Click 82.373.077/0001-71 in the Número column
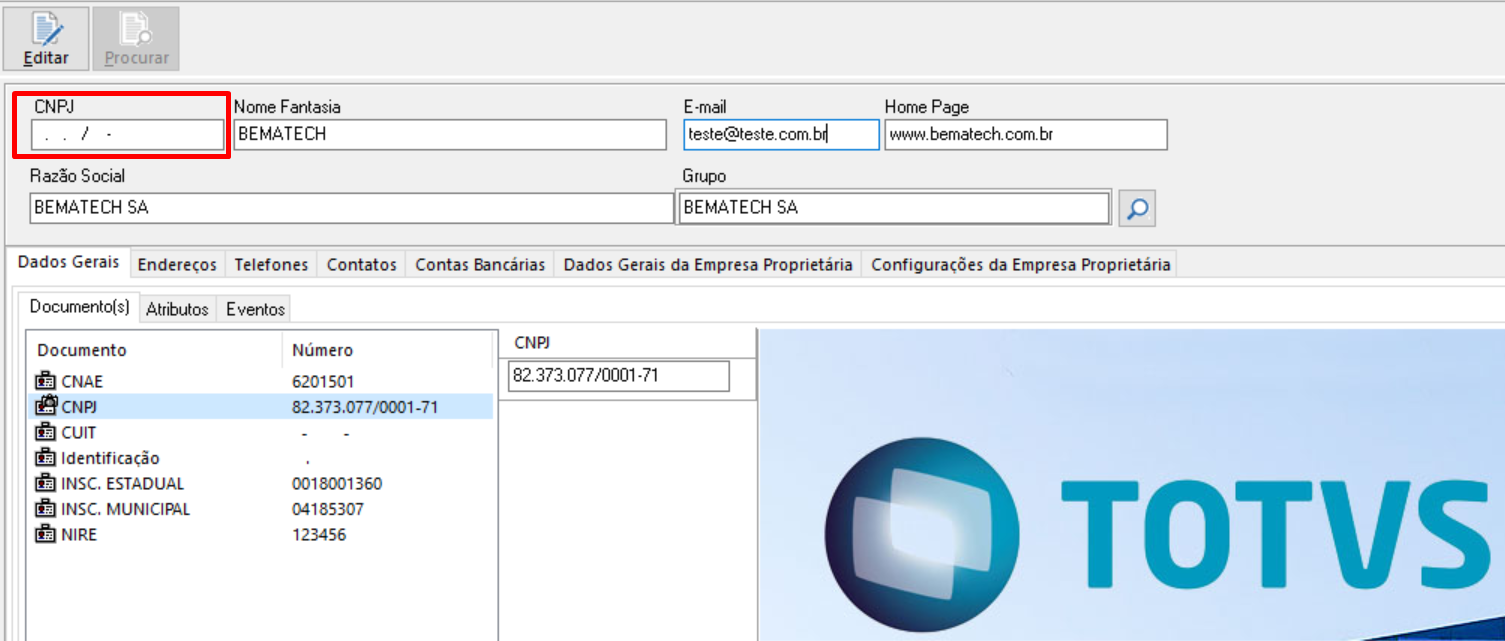 (365, 407)
